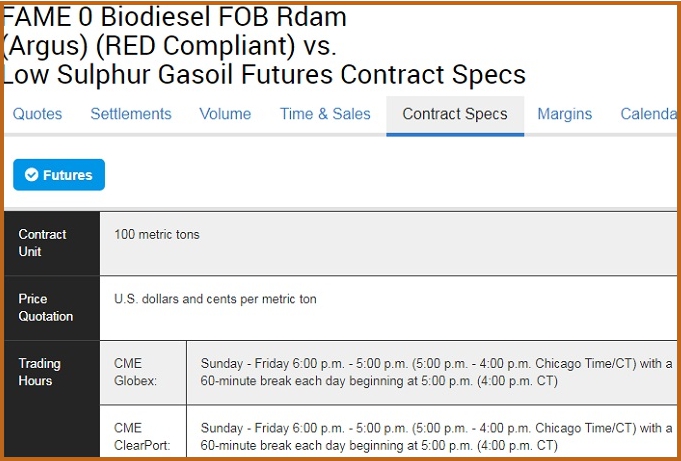View the Margins tab
This screenshot has width=681, height=461.
click(x=565, y=114)
